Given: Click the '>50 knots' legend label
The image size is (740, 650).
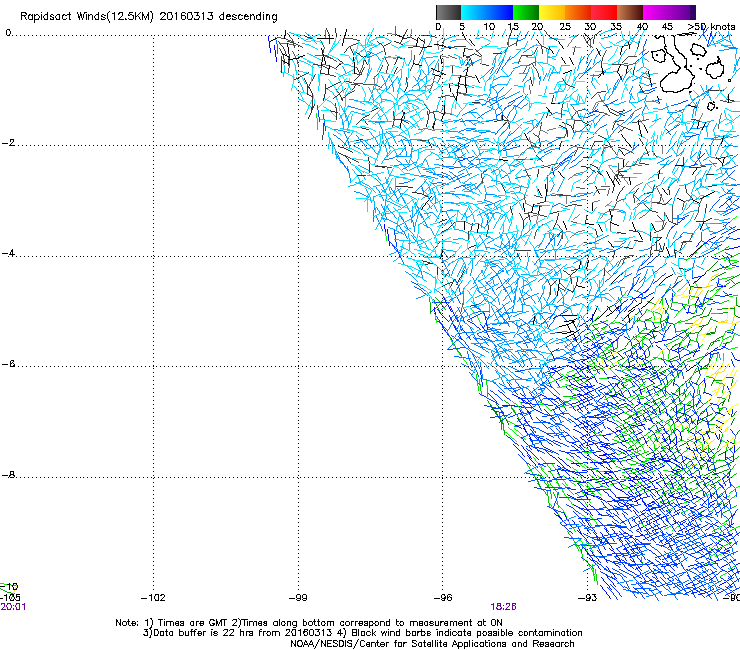Looking at the screenshot, I should pos(711,27).
